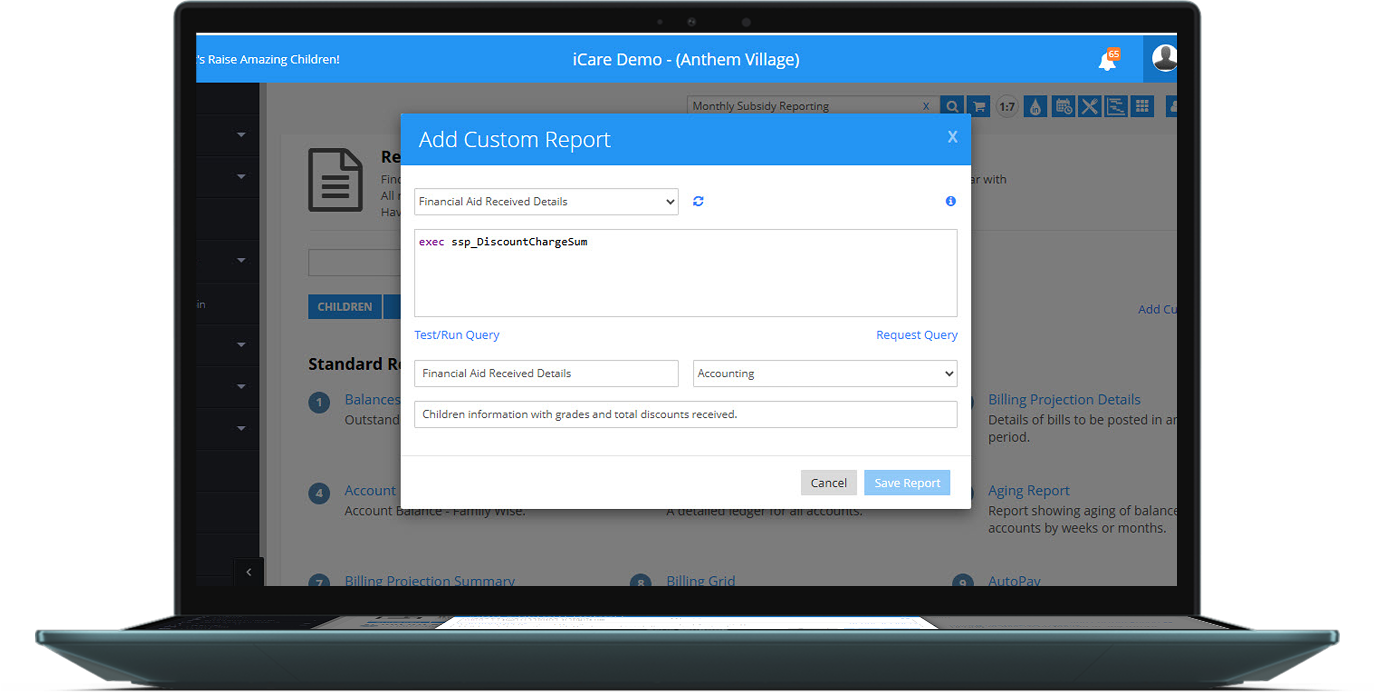Click the Reports document icon
The image size is (1374, 692).
click(335, 180)
